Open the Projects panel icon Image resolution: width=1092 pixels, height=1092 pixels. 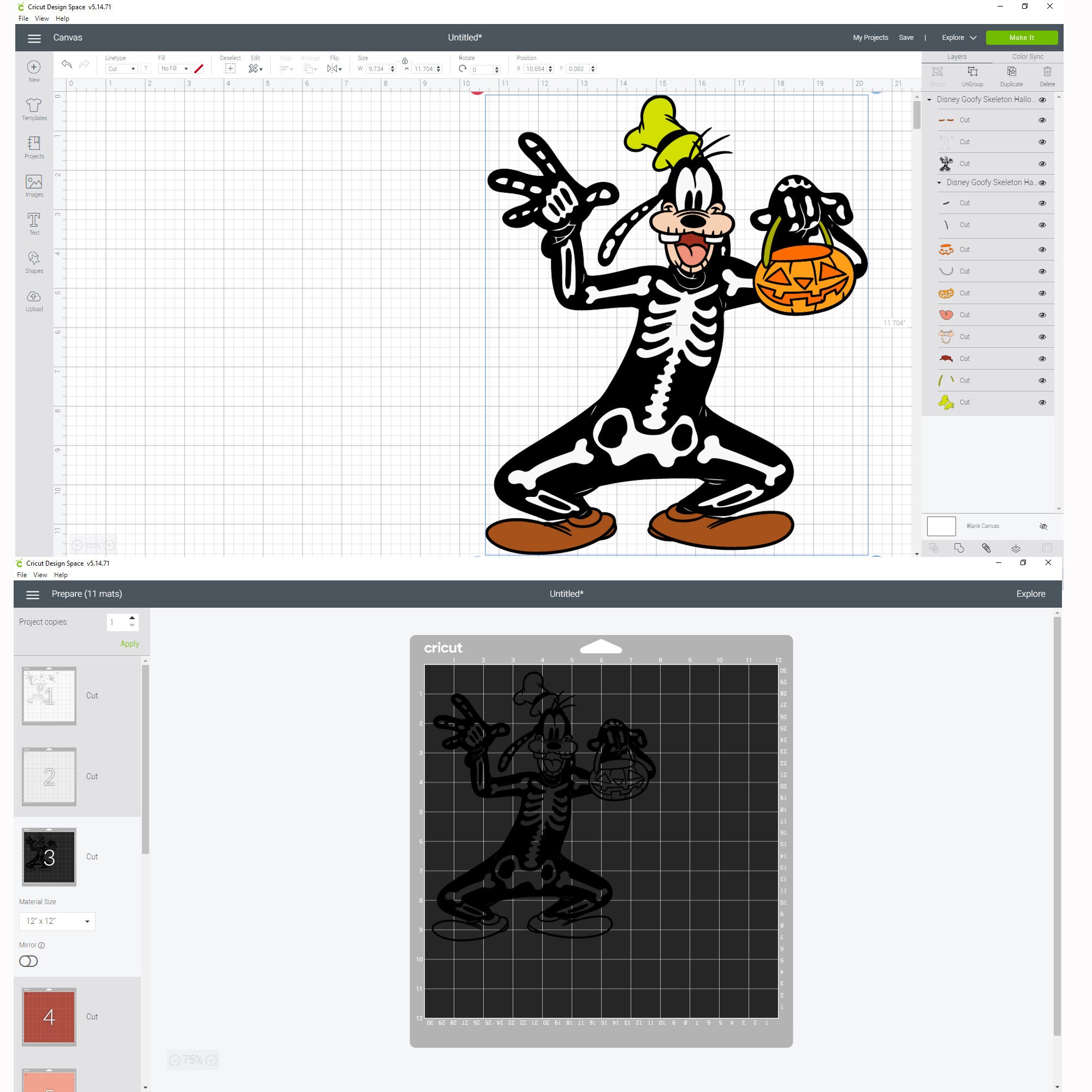click(x=34, y=143)
